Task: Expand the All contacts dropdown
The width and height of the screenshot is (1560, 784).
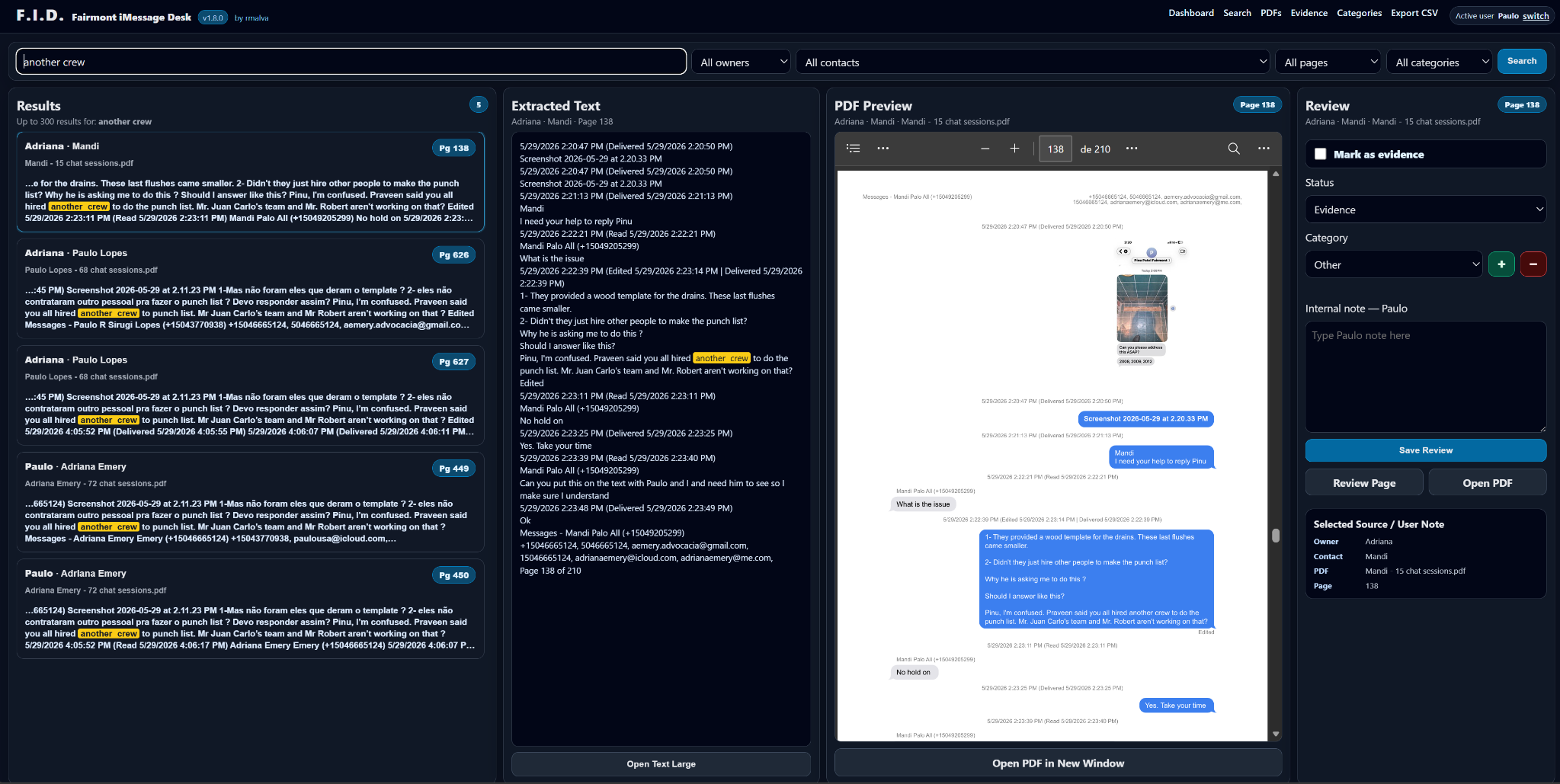Action: click(1033, 62)
